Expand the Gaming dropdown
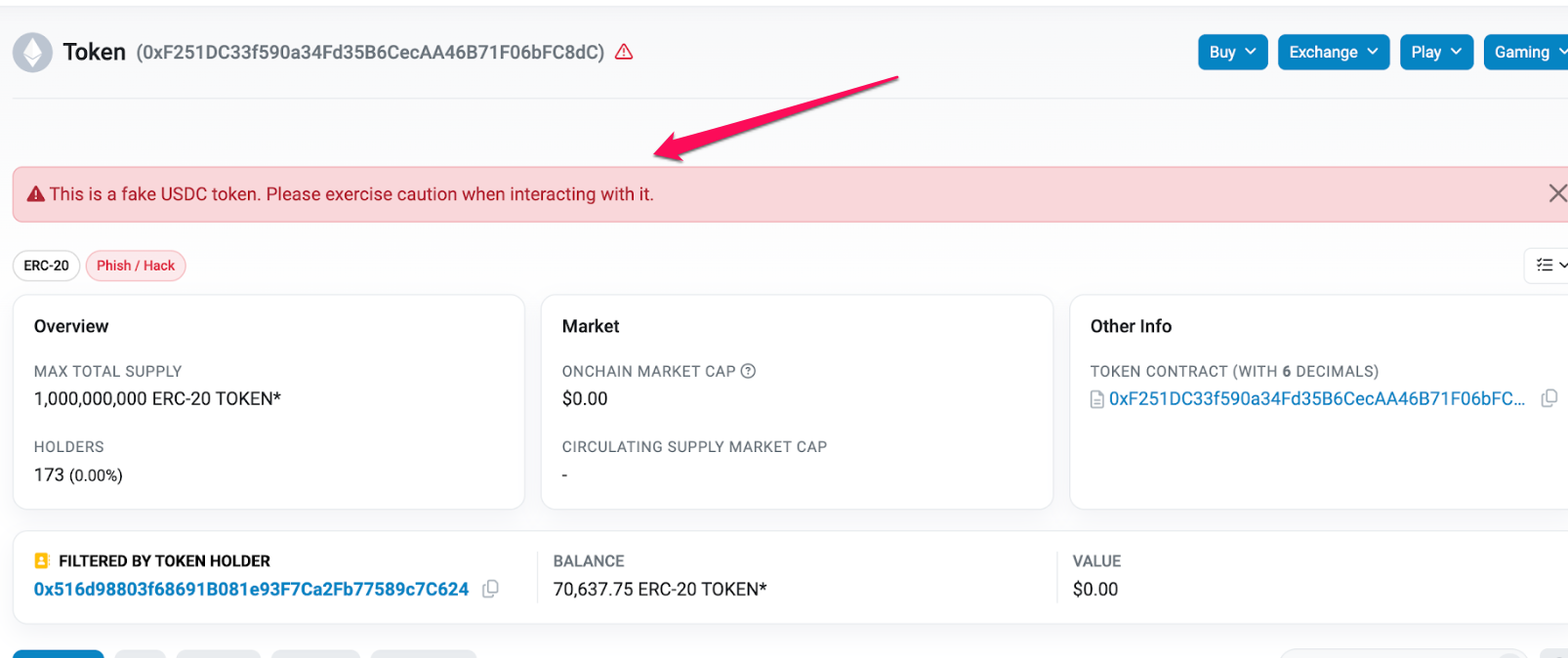This screenshot has width=1568, height=658. tap(1530, 52)
